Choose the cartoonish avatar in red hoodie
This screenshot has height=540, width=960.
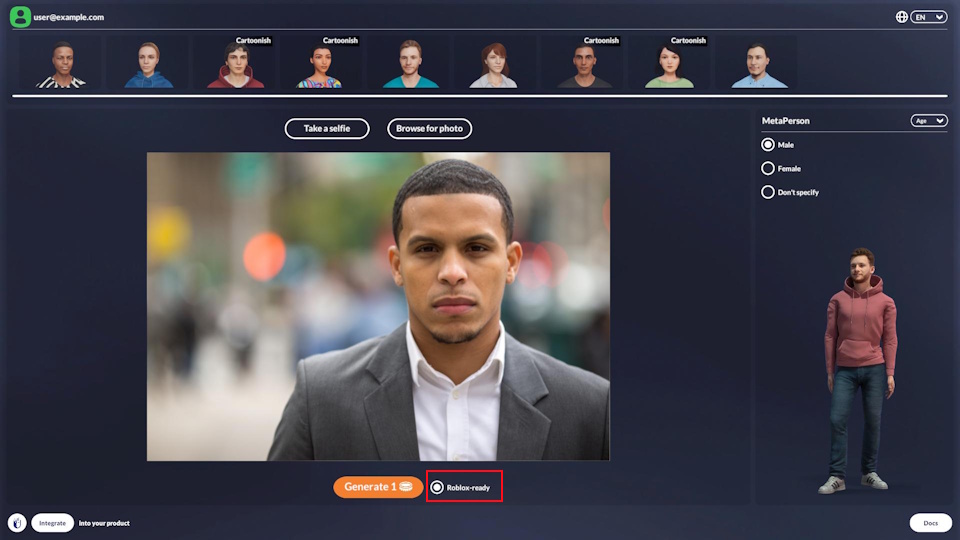236,65
